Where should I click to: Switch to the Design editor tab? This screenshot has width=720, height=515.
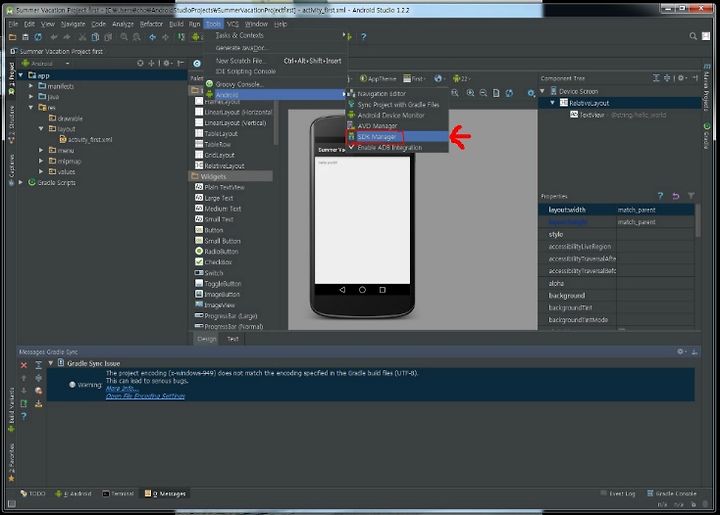[x=207, y=339]
